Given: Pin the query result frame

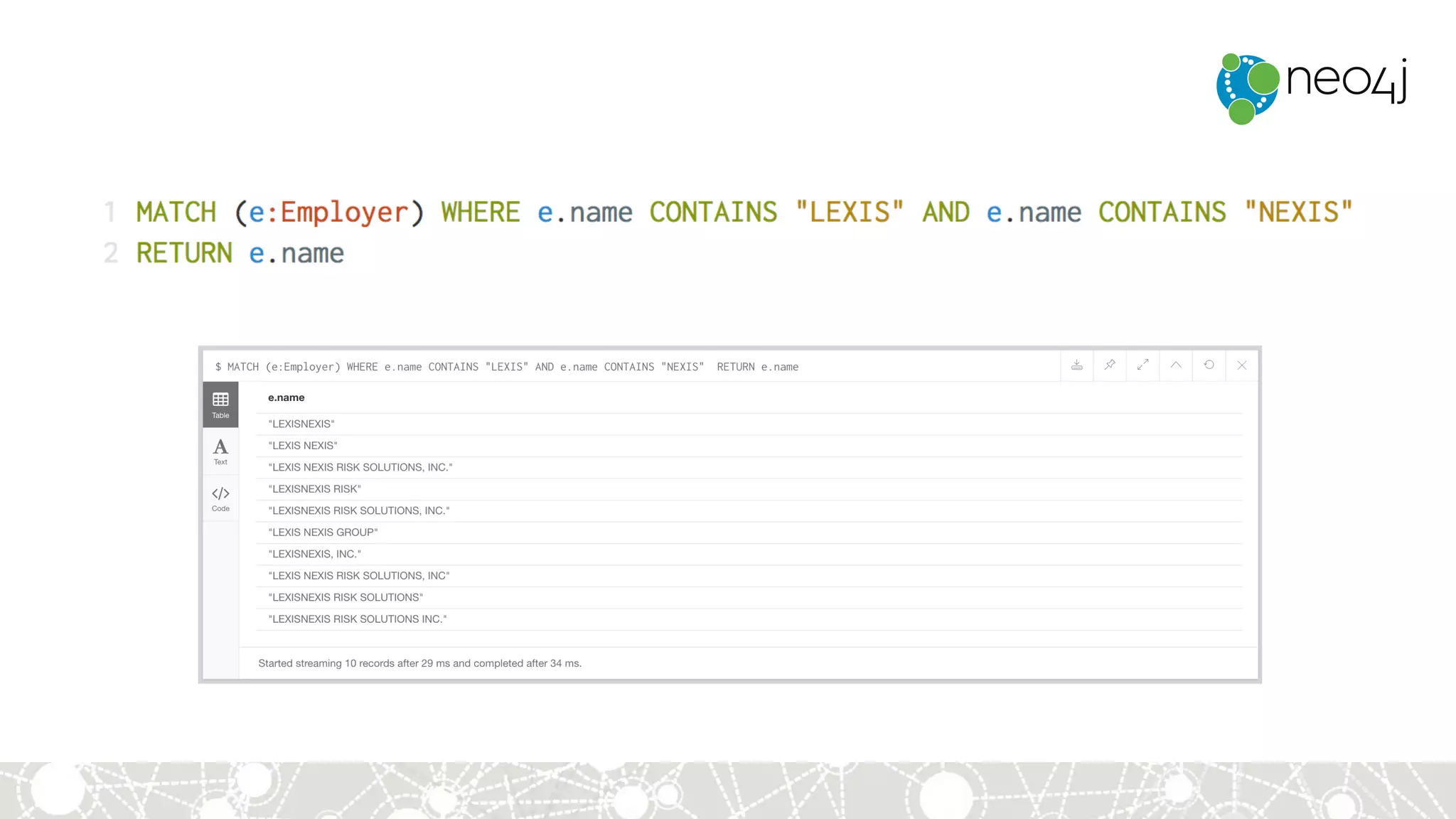Looking at the screenshot, I should pos(1110,365).
